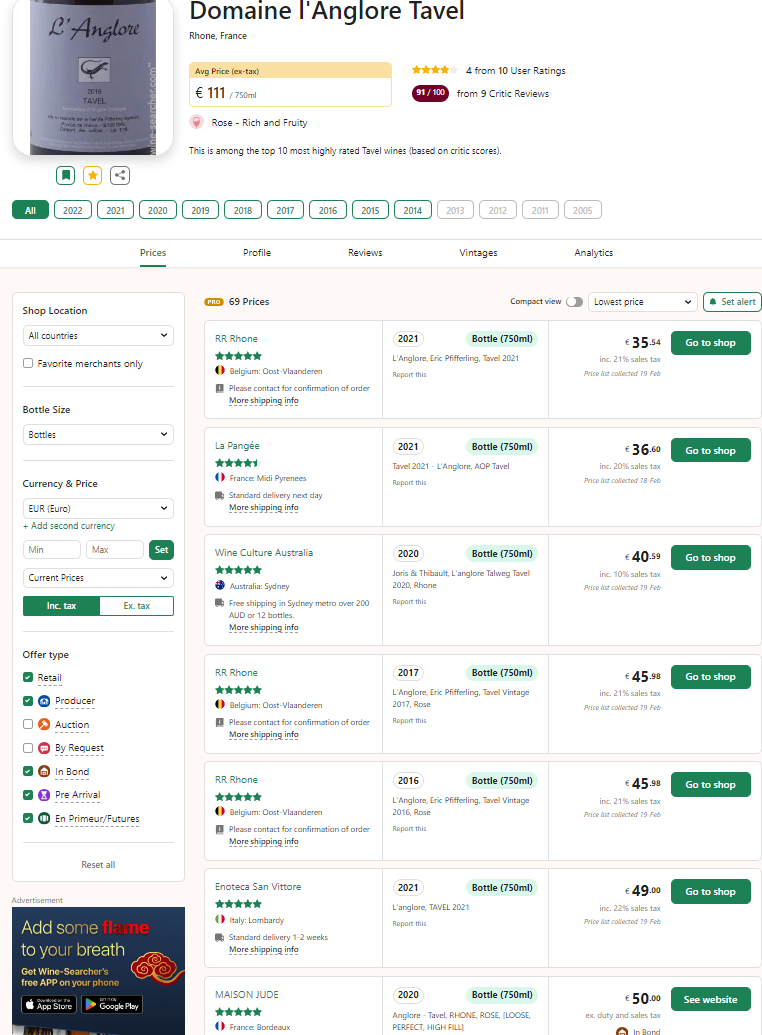The width and height of the screenshot is (762, 1035).
Task: Click the In Bond barrel icon in filters
Action: 44,771
